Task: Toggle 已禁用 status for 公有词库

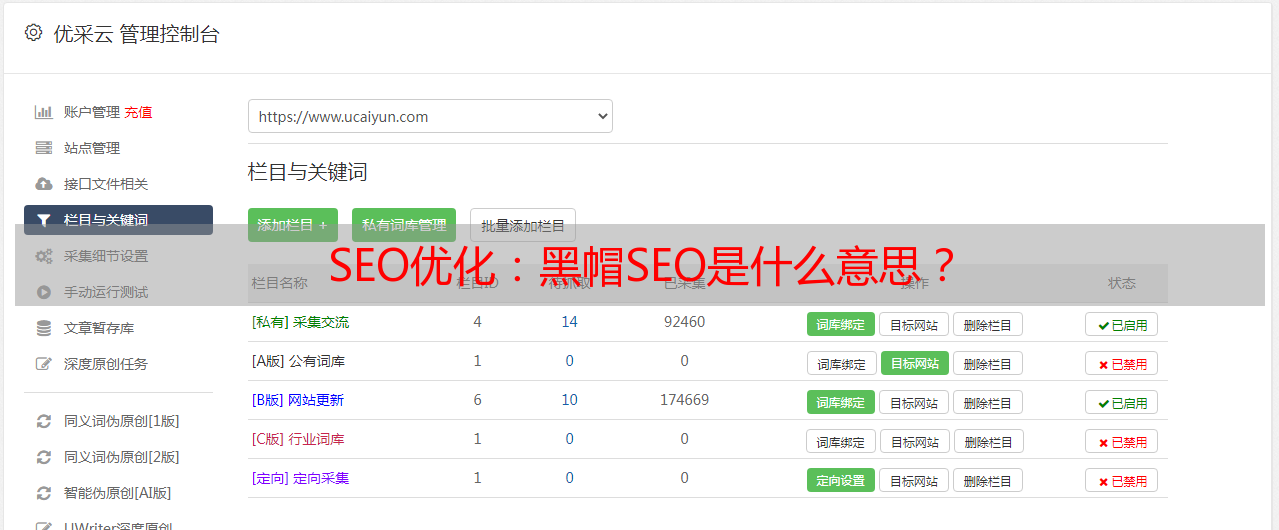Action: point(1122,363)
